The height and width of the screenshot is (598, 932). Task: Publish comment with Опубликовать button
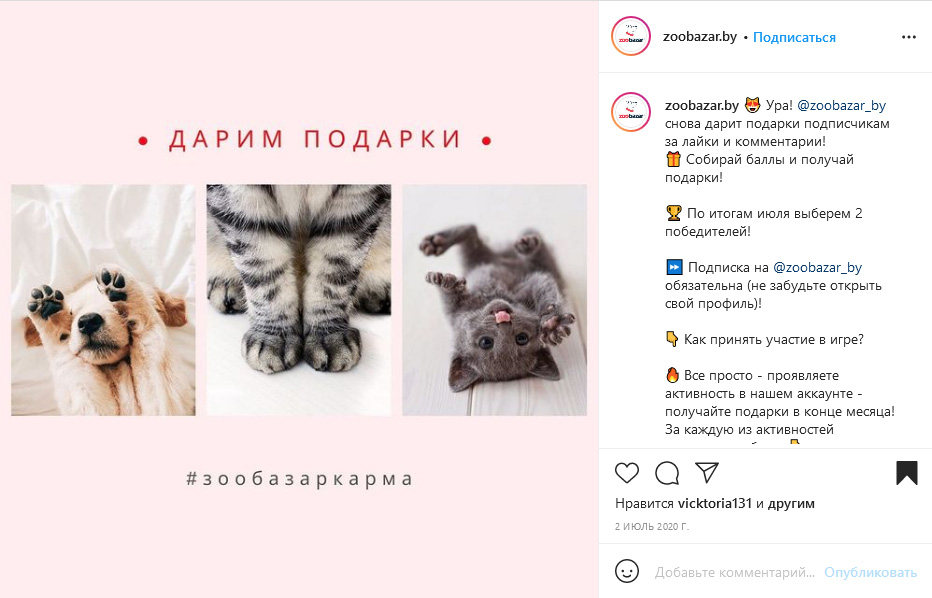pyautogui.click(x=870, y=572)
